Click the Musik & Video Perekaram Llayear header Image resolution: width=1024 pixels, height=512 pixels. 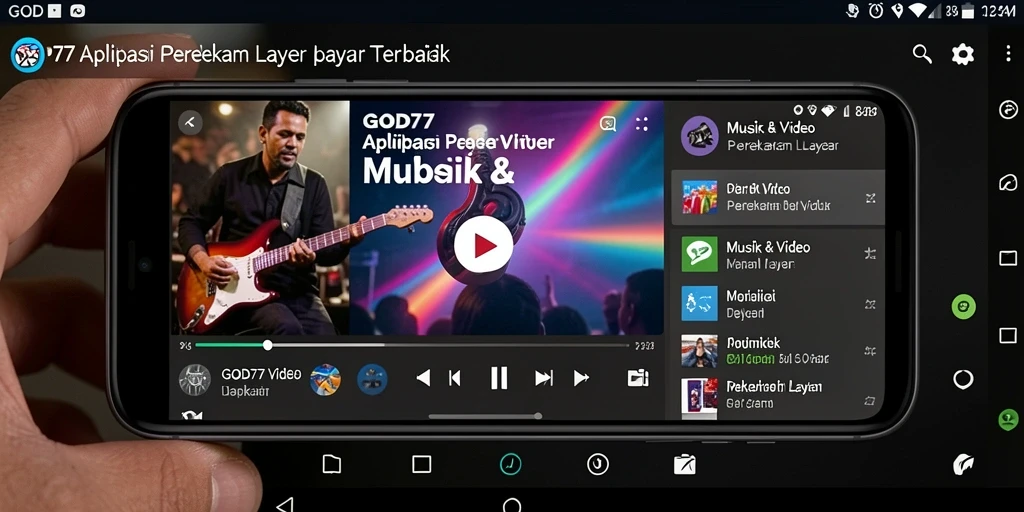click(x=782, y=136)
